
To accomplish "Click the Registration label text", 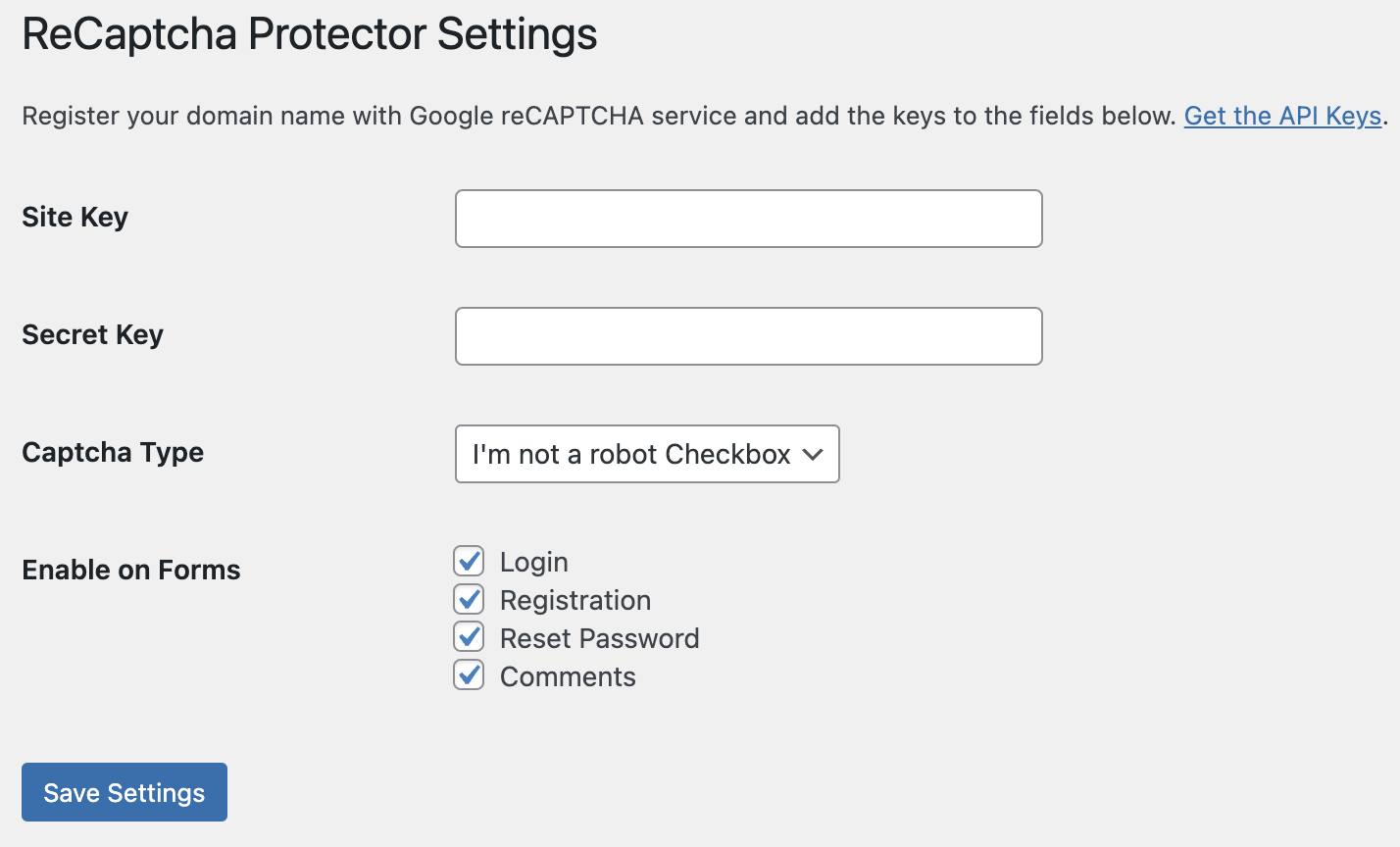I will point(575,600).
